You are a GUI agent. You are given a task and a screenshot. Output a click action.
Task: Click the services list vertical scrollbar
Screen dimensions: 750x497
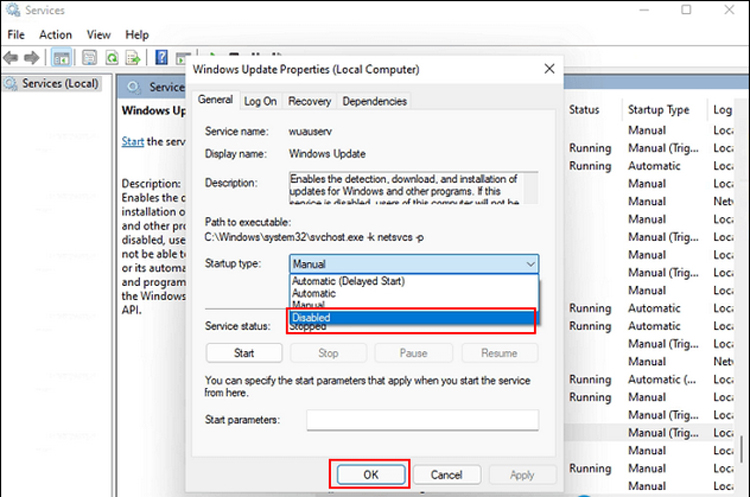point(741,449)
